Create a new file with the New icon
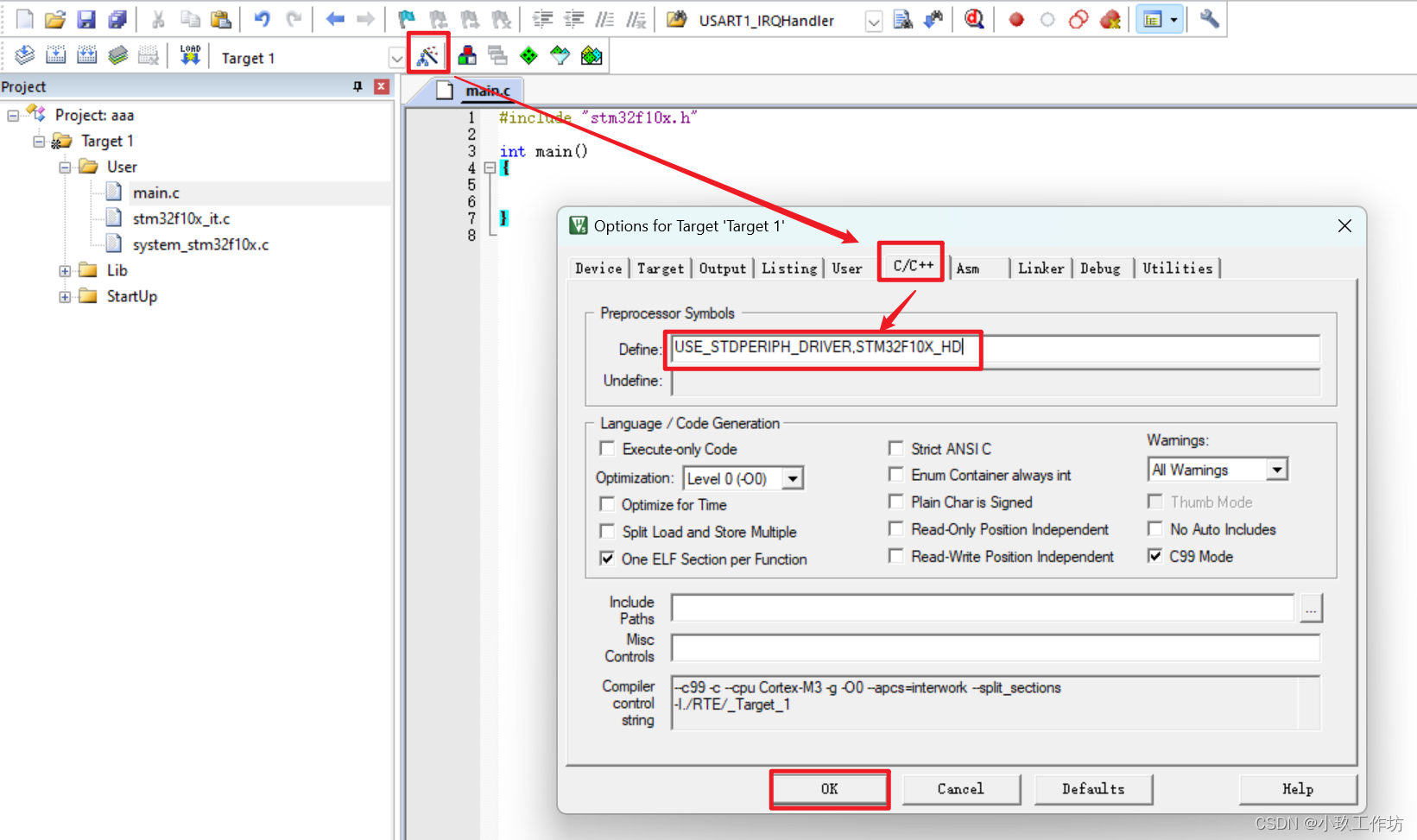The width and height of the screenshot is (1417, 840). coord(24,19)
